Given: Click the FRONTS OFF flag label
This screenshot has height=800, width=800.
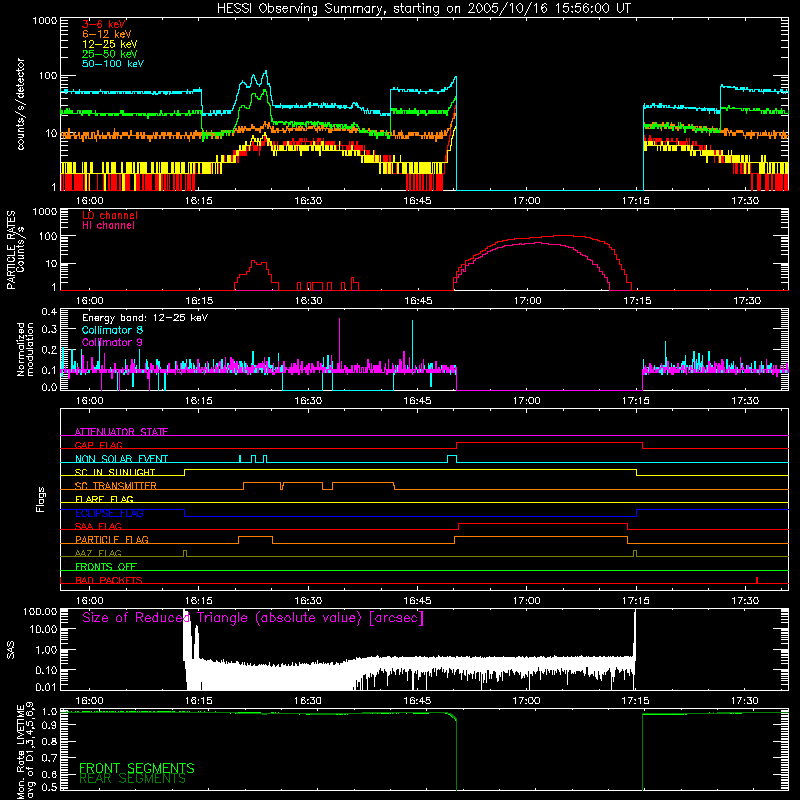Looking at the screenshot, I should pos(106,567).
